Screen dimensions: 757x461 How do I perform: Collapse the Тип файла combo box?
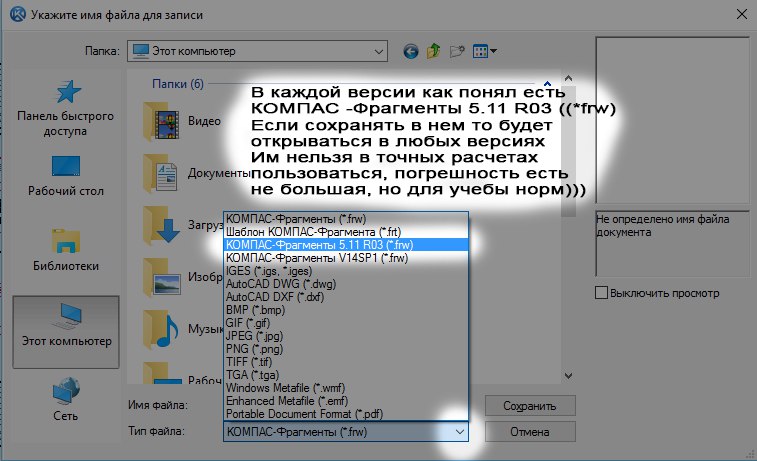[x=460, y=432]
